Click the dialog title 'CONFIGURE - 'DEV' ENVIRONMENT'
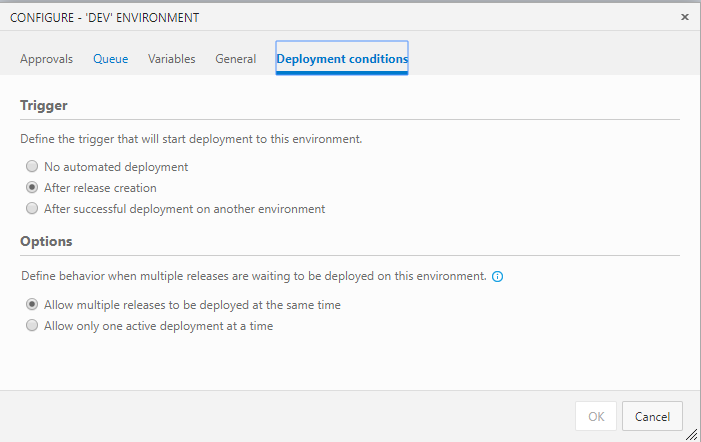Image resolution: width=701 pixels, height=442 pixels. 104,17
